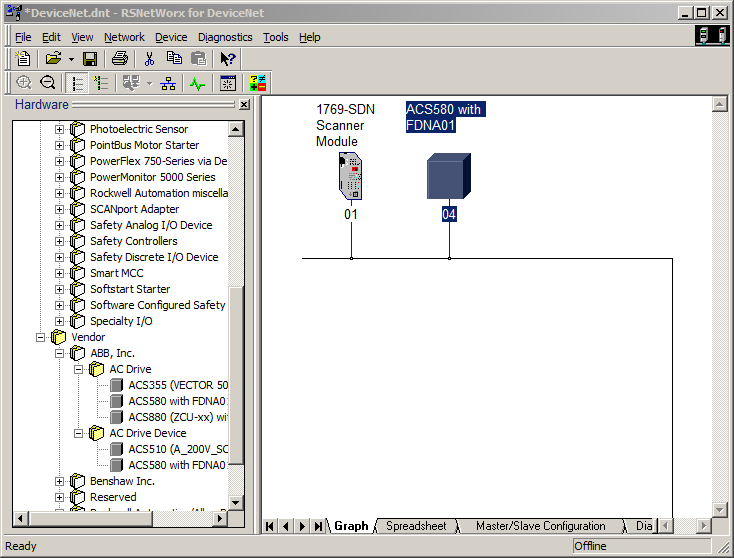The image size is (734, 558).
Task: Click the Zoom Out magnifier icon
Action: [x=46, y=84]
